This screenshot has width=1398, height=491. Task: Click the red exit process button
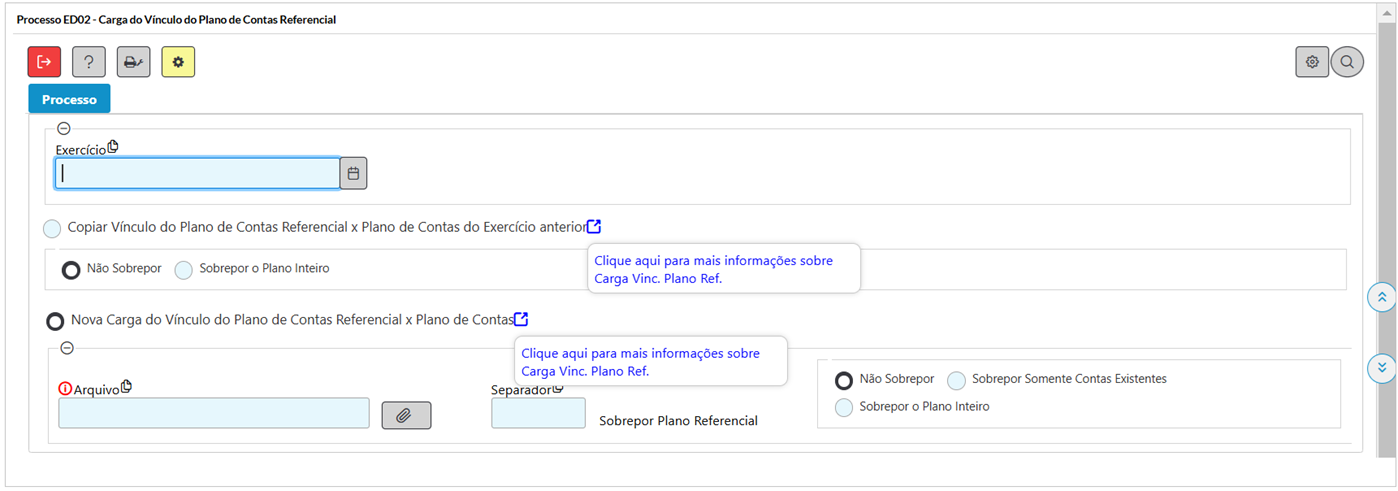tap(44, 62)
